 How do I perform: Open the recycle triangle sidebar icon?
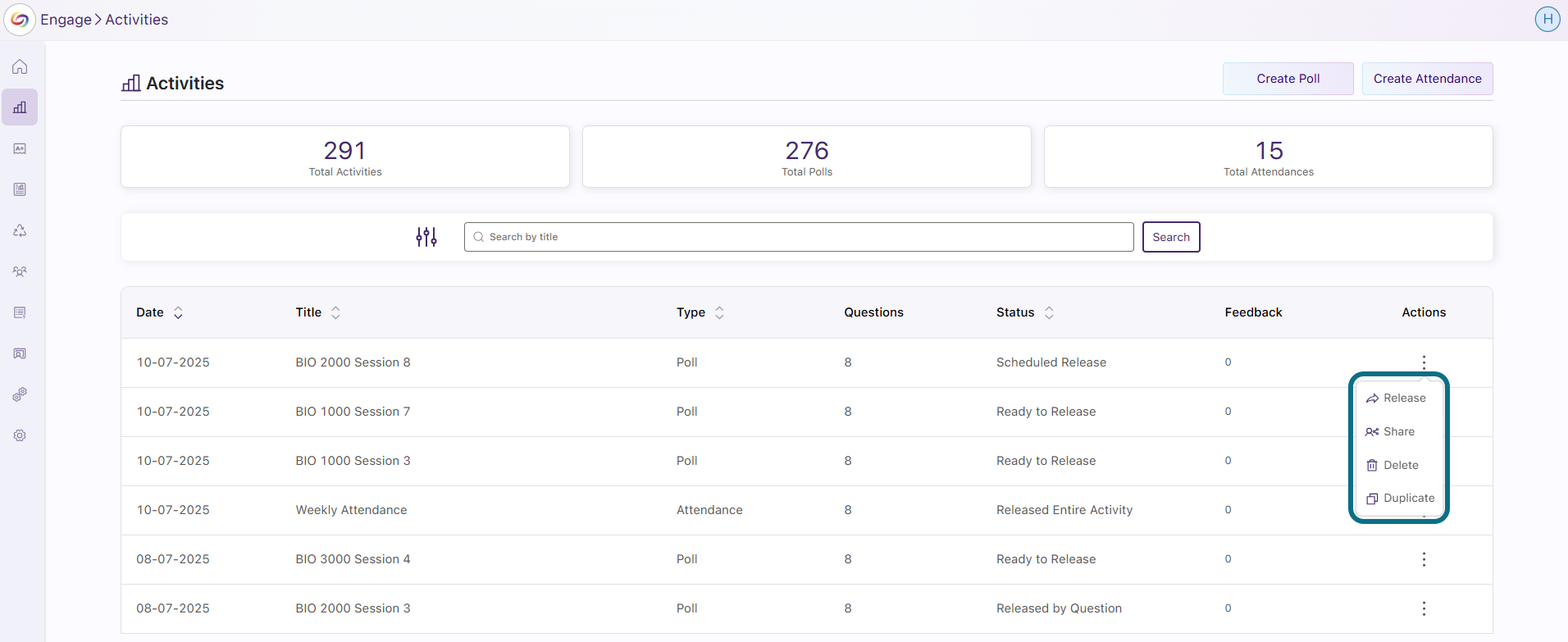(x=20, y=230)
